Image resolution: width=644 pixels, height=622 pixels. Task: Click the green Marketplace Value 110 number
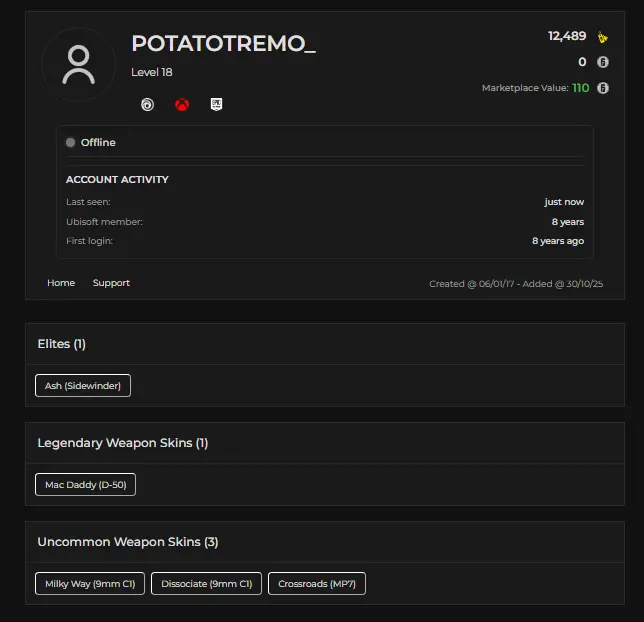[x=580, y=88]
